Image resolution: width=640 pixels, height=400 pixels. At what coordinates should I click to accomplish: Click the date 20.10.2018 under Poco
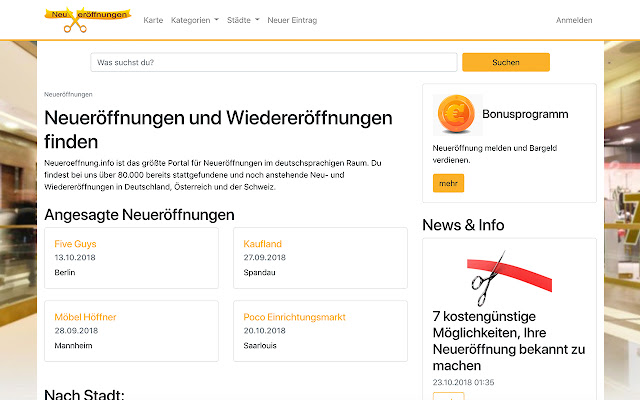pos(264,331)
